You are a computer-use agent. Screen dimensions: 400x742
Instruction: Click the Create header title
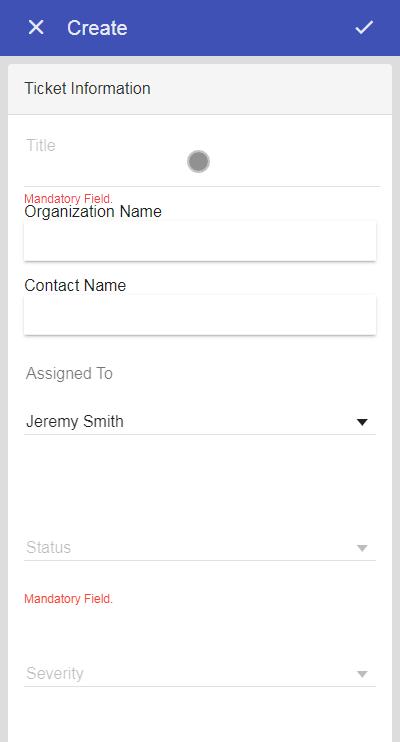97,28
